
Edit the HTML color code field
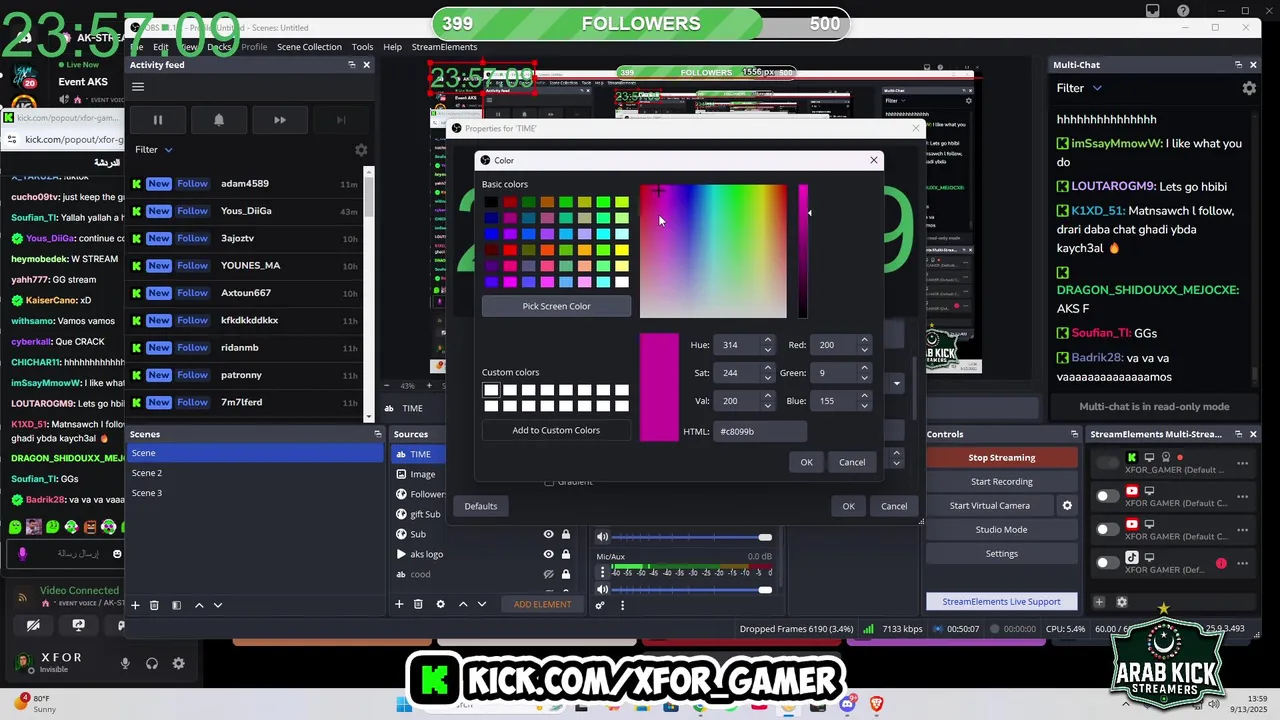click(760, 432)
